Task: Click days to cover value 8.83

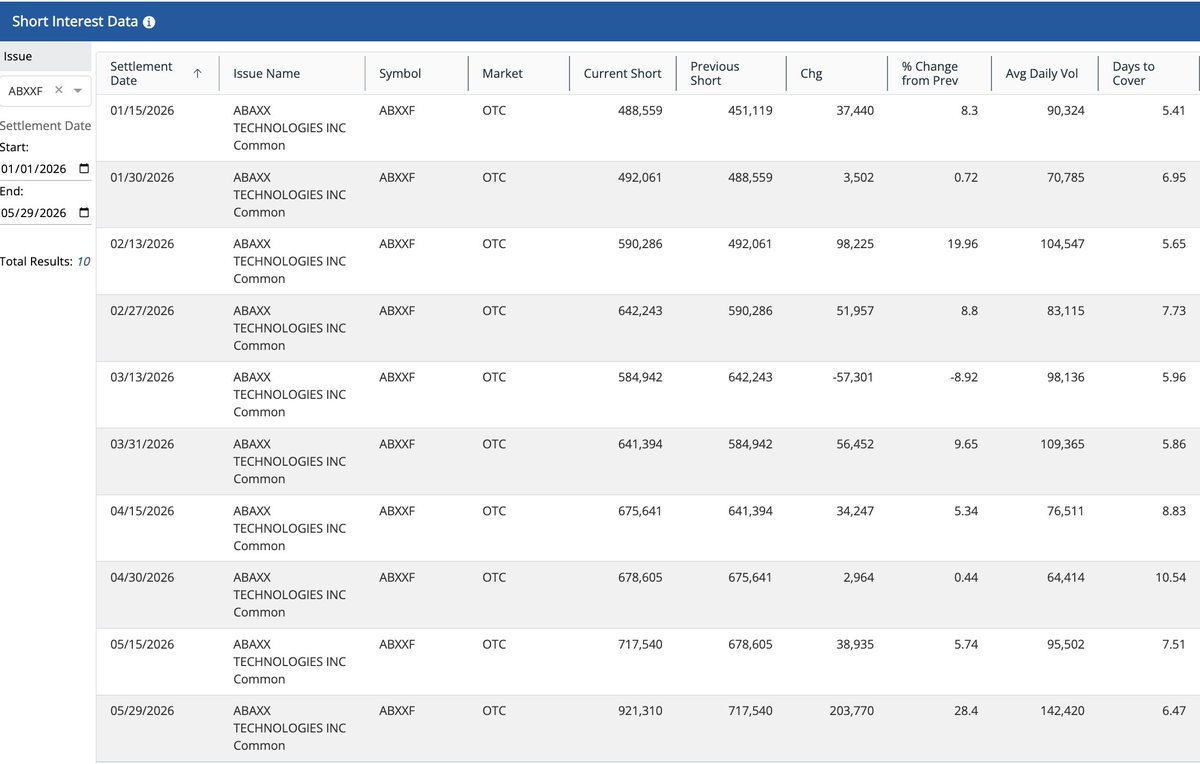Action: [x=1174, y=511]
